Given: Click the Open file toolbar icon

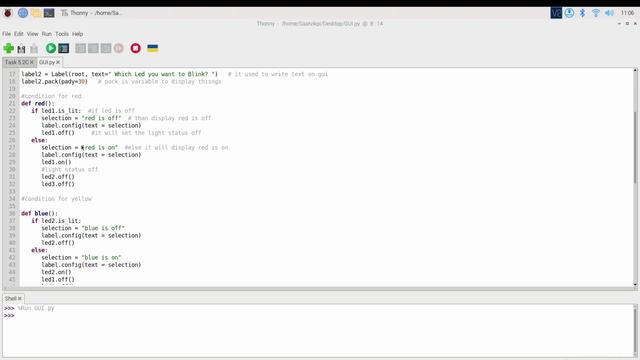Looking at the screenshot, I should coord(21,49).
